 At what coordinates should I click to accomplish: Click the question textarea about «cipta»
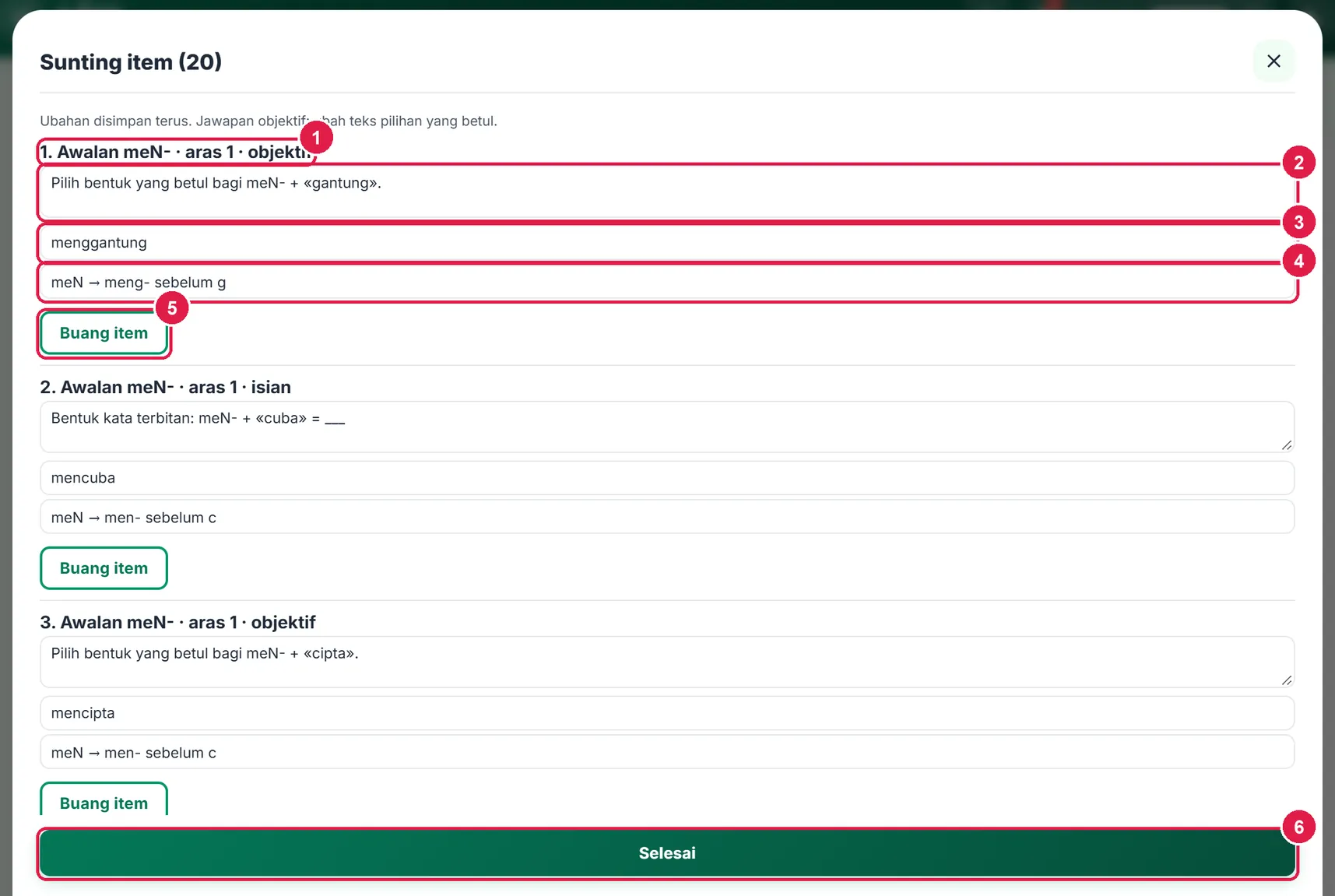(x=667, y=662)
